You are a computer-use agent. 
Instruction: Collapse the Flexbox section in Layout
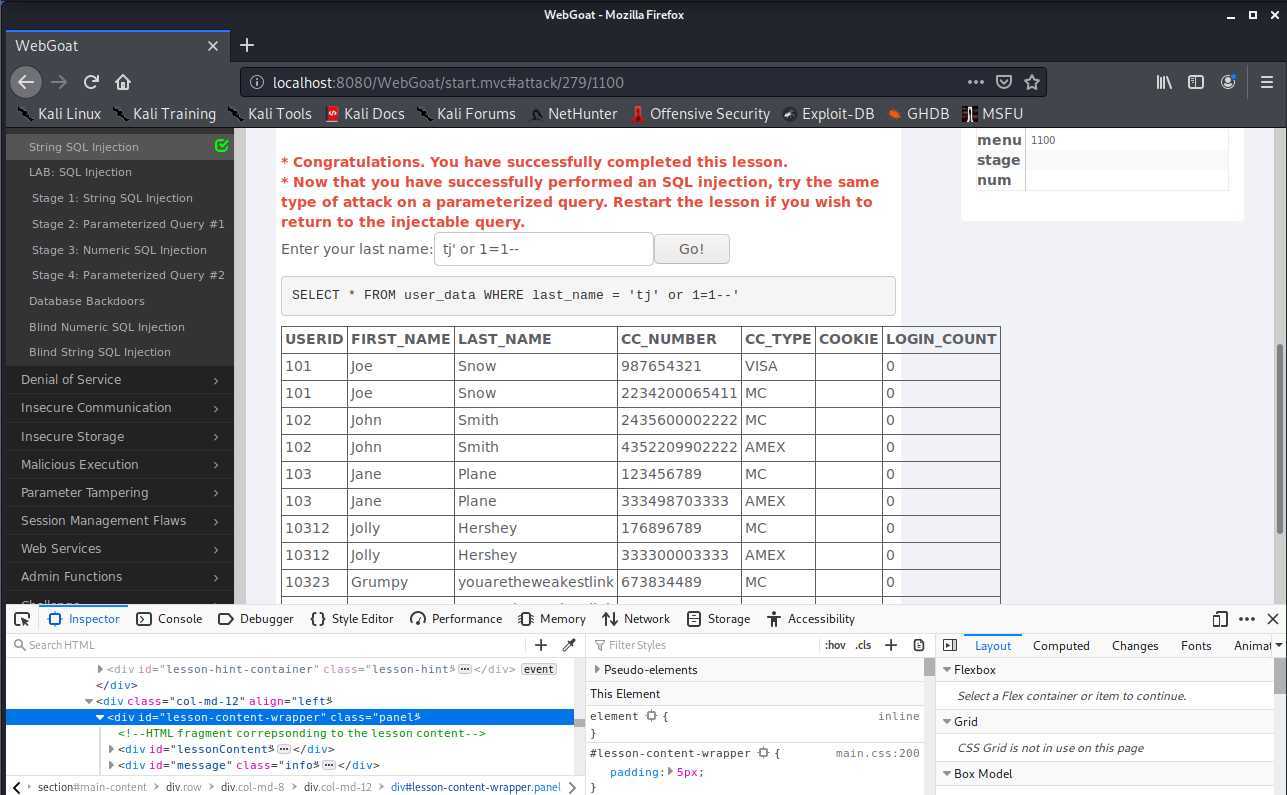[948, 670]
